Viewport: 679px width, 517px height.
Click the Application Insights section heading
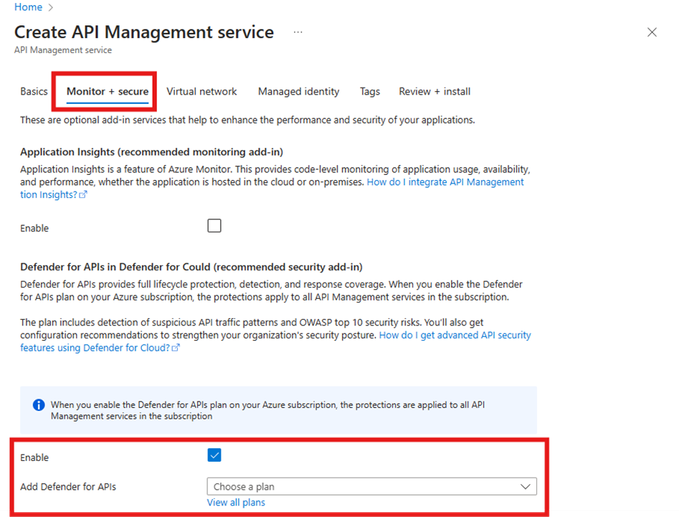(152, 152)
